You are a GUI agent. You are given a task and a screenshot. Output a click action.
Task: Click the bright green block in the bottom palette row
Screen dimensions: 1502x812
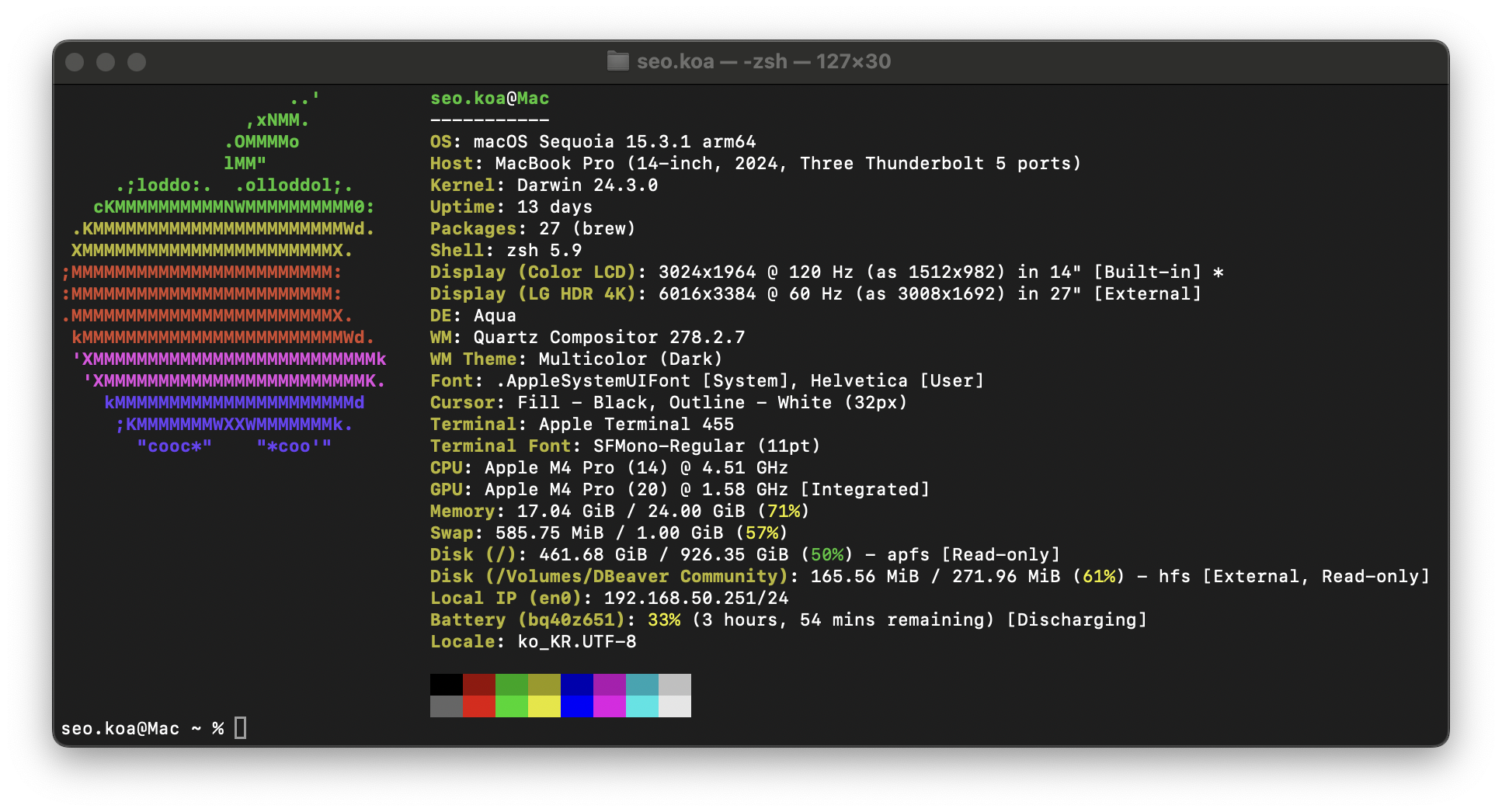(512, 706)
